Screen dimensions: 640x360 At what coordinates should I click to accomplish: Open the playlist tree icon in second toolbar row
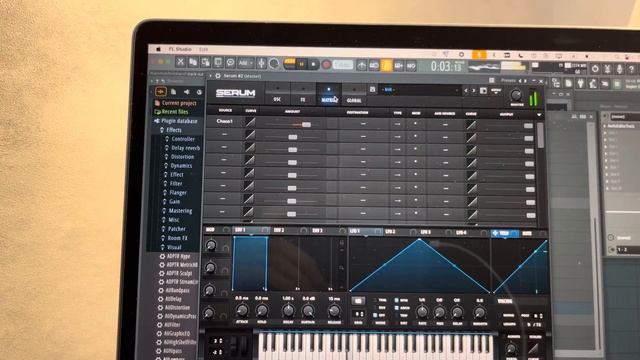click(556, 83)
